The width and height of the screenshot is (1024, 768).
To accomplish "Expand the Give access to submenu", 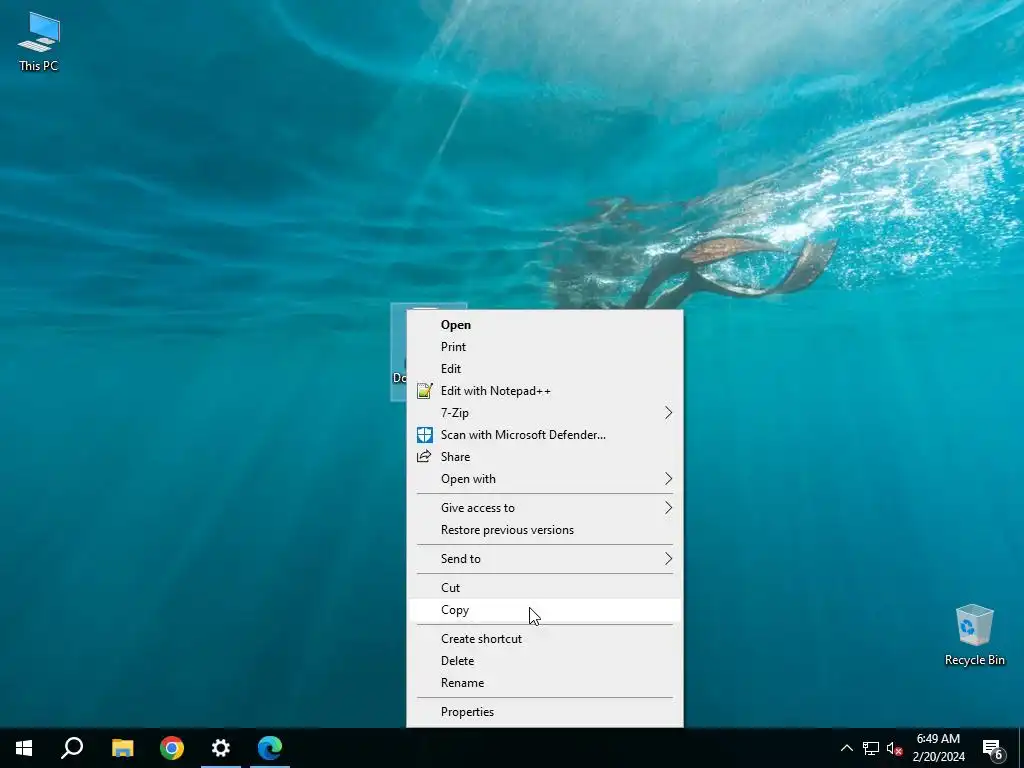I will 545,508.
